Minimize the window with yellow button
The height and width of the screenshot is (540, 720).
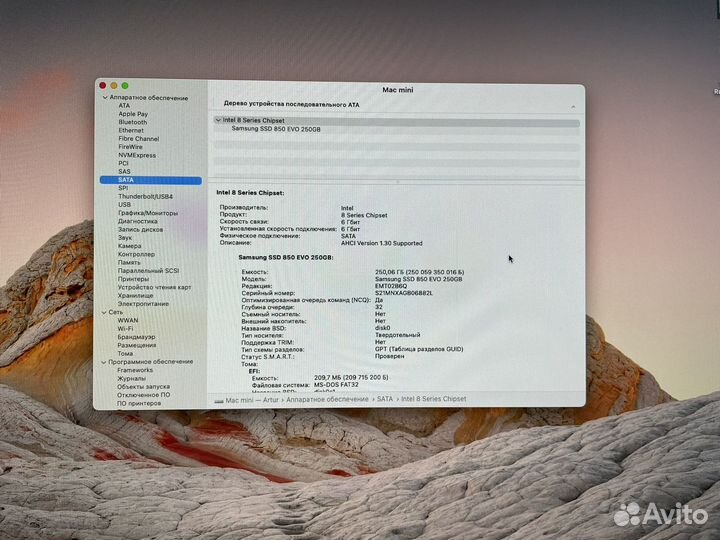point(113,86)
